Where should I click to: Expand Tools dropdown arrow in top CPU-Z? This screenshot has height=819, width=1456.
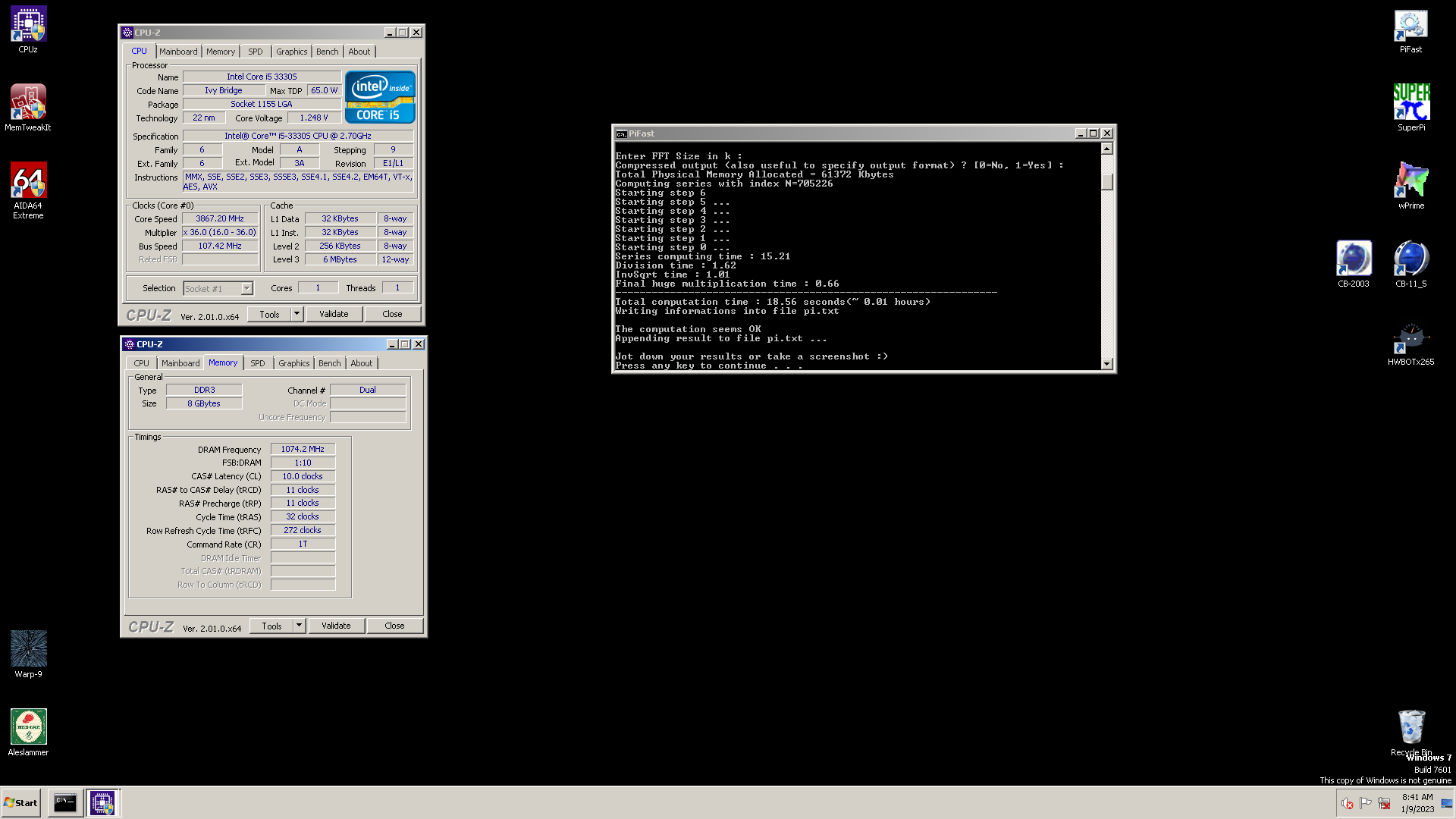tap(297, 314)
